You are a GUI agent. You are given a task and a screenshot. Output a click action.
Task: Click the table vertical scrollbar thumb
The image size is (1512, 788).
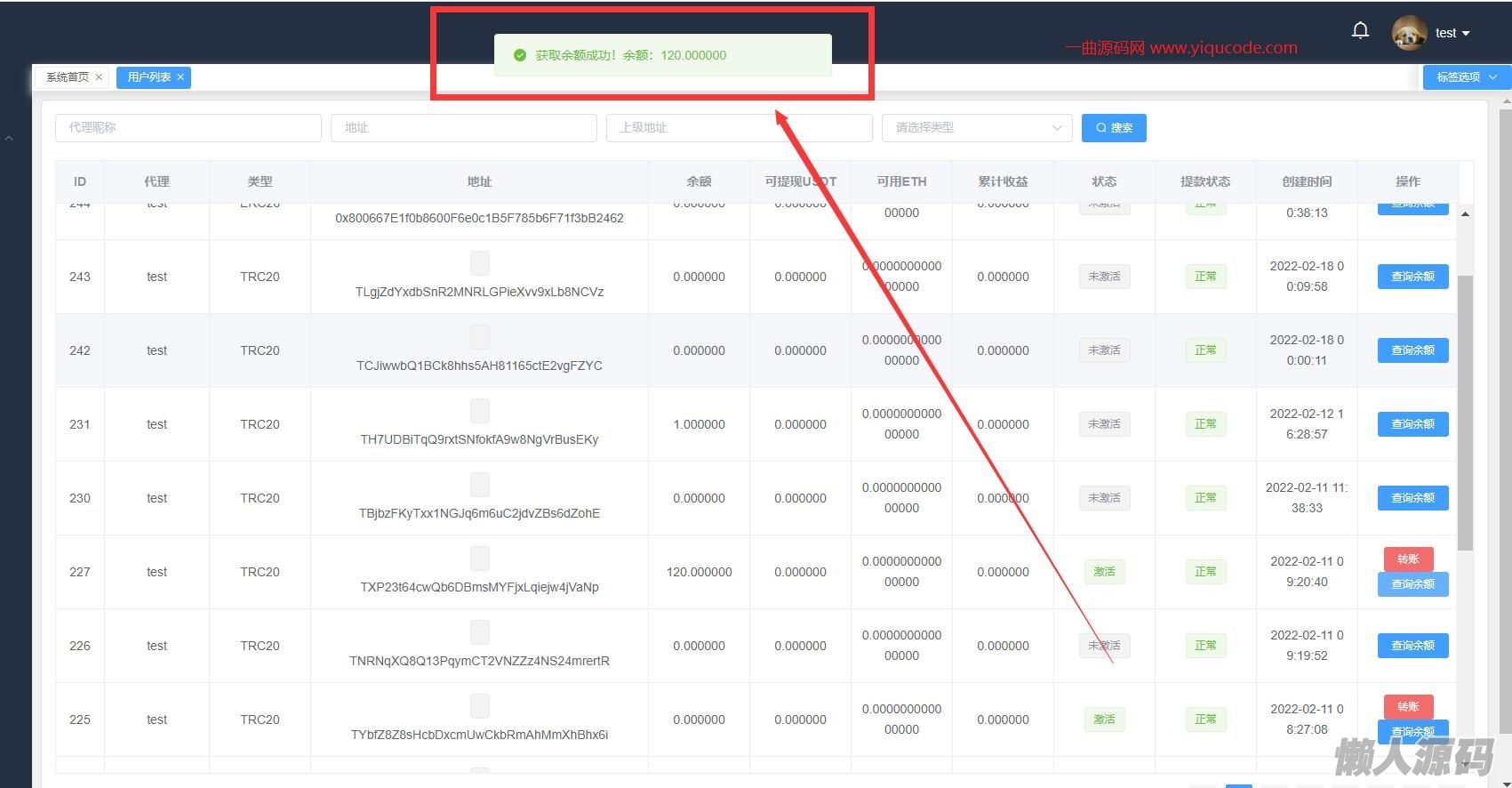coord(1465,409)
